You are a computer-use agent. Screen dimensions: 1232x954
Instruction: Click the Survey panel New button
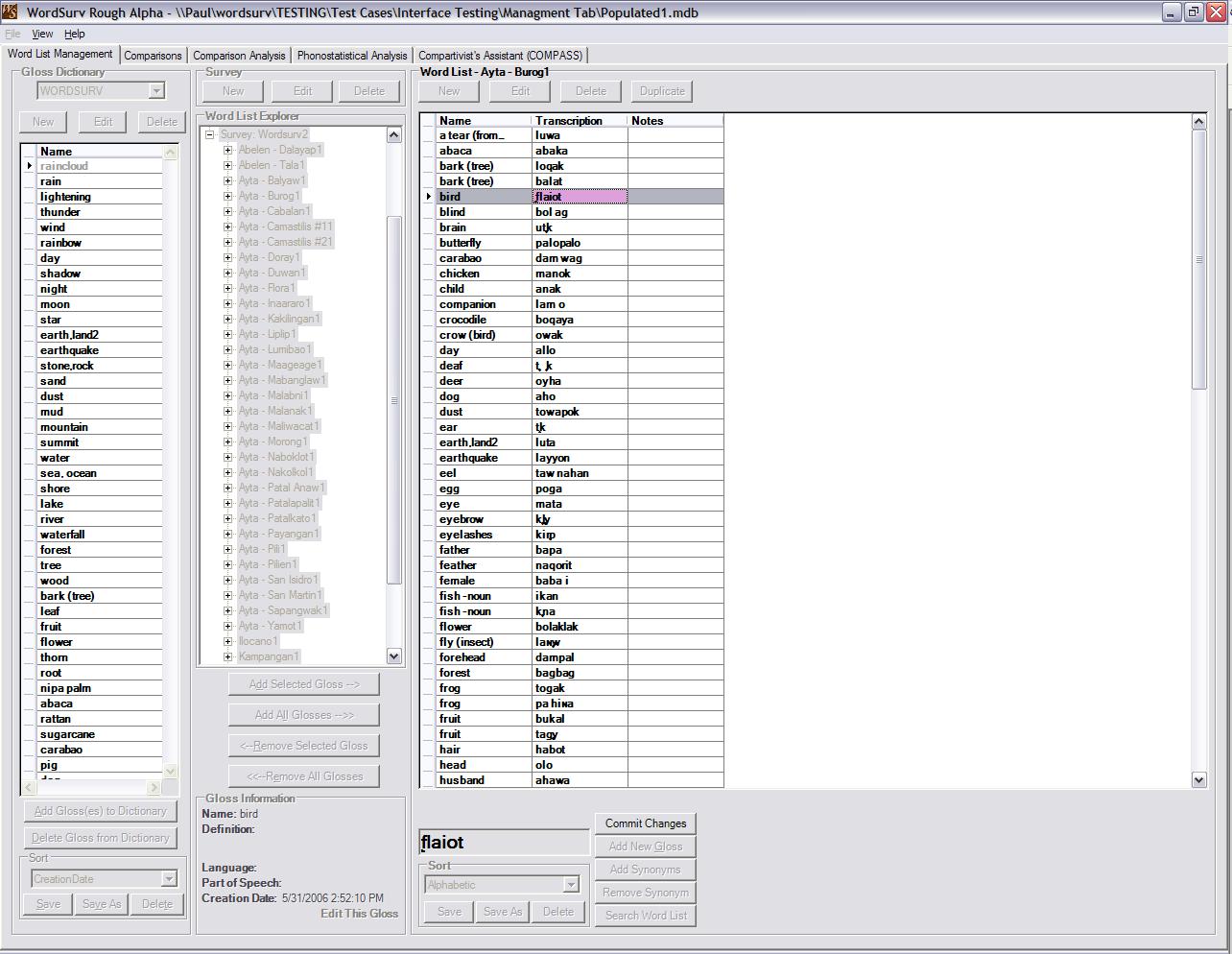(x=233, y=91)
